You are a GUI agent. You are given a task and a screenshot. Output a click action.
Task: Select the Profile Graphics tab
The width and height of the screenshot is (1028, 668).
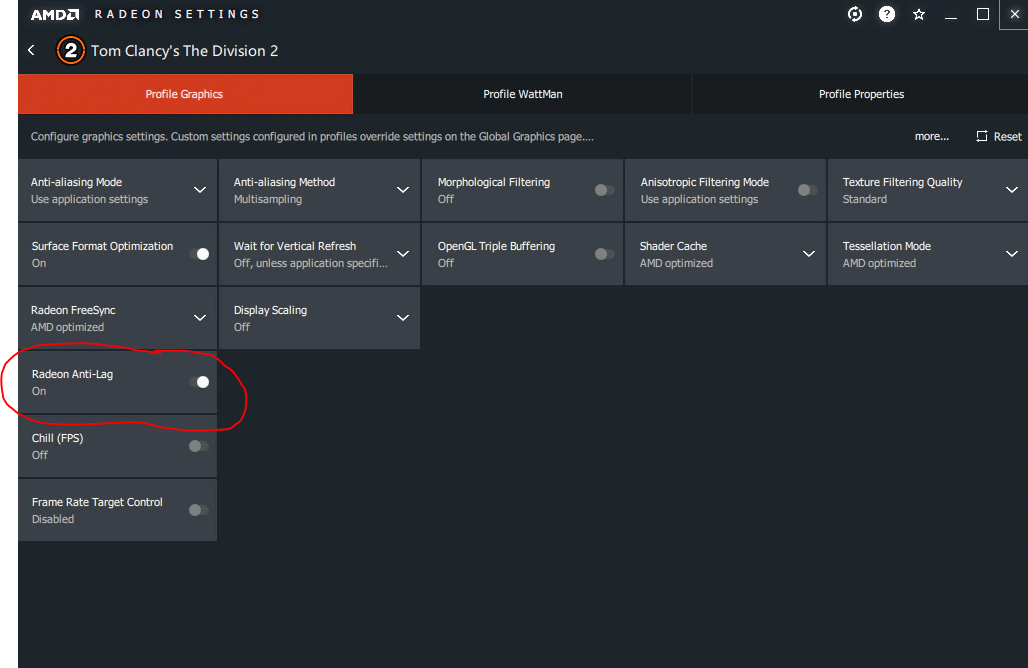(x=186, y=94)
